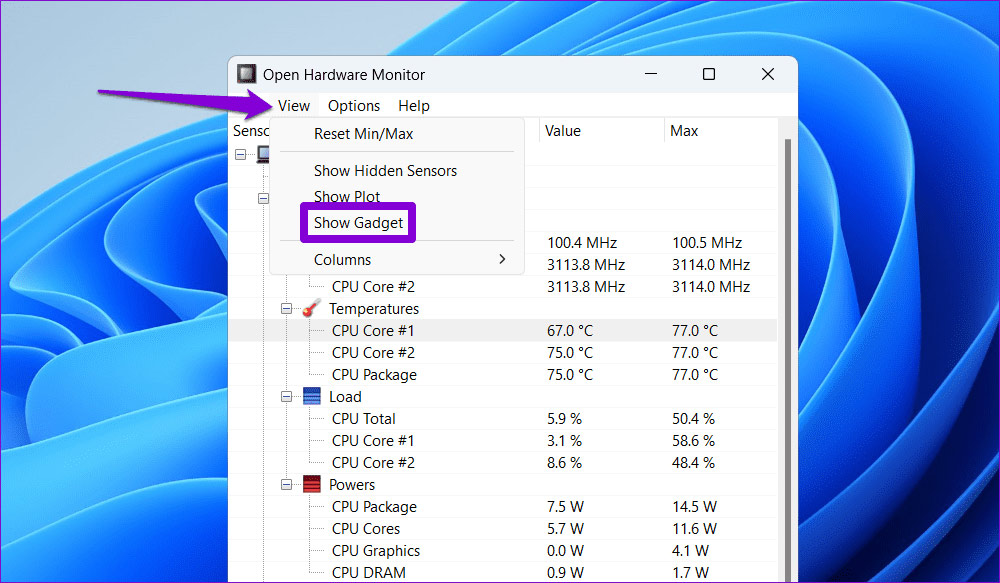Choose Reset Min/Max from the View menu
Screen dimensions: 1000x583
pos(363,134)
